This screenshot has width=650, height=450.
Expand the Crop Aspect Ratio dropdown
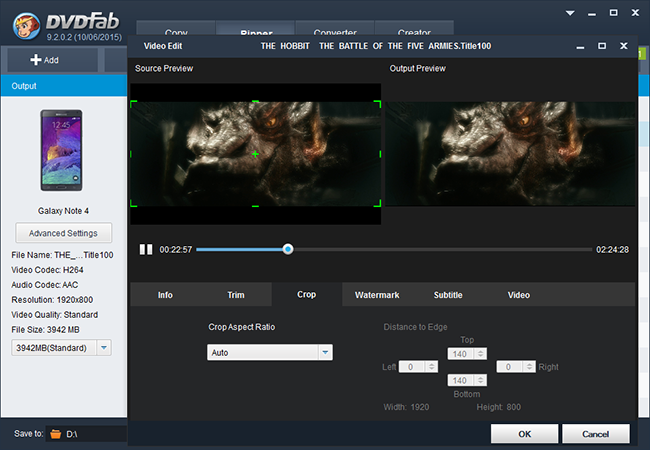pyautogui.click(x=325, y=352)
